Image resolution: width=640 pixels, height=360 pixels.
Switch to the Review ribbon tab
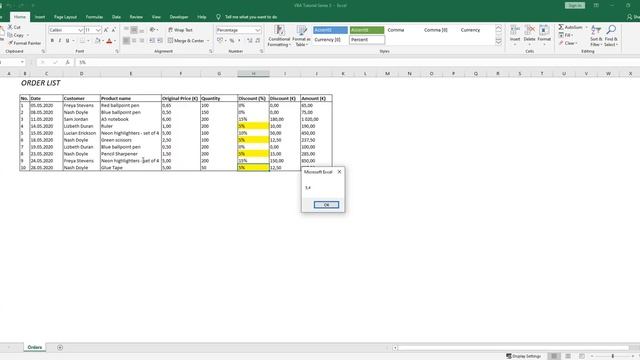[x=136, y=17]
